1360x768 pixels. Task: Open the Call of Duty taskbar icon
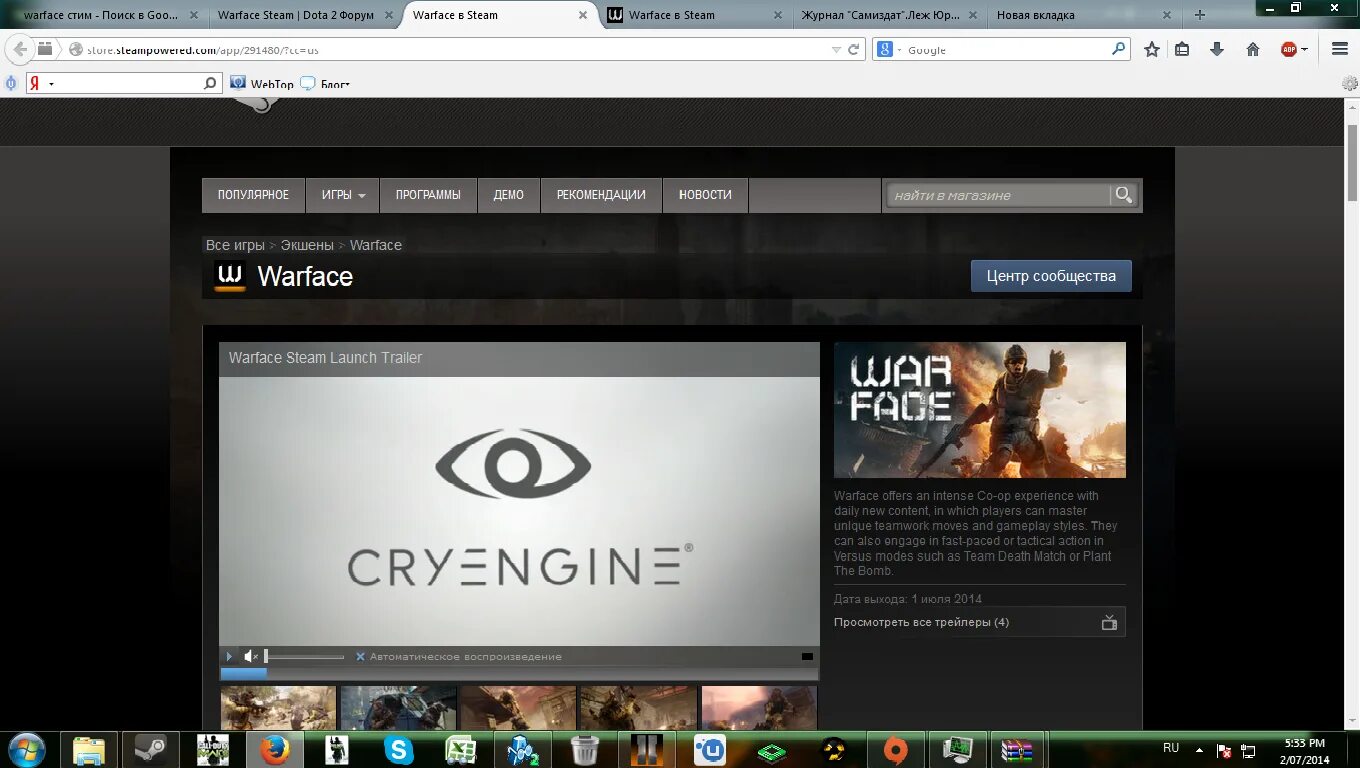[213, 749]
